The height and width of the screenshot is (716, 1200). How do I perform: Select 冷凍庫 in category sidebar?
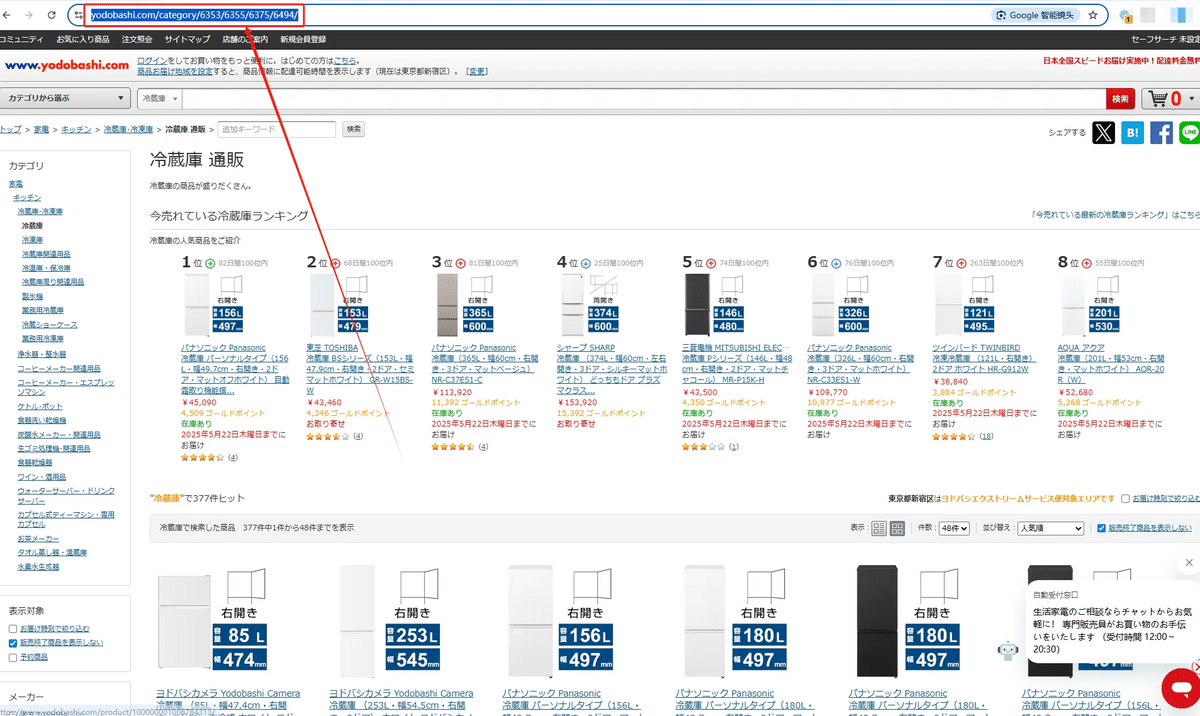[x=32, y=240]
